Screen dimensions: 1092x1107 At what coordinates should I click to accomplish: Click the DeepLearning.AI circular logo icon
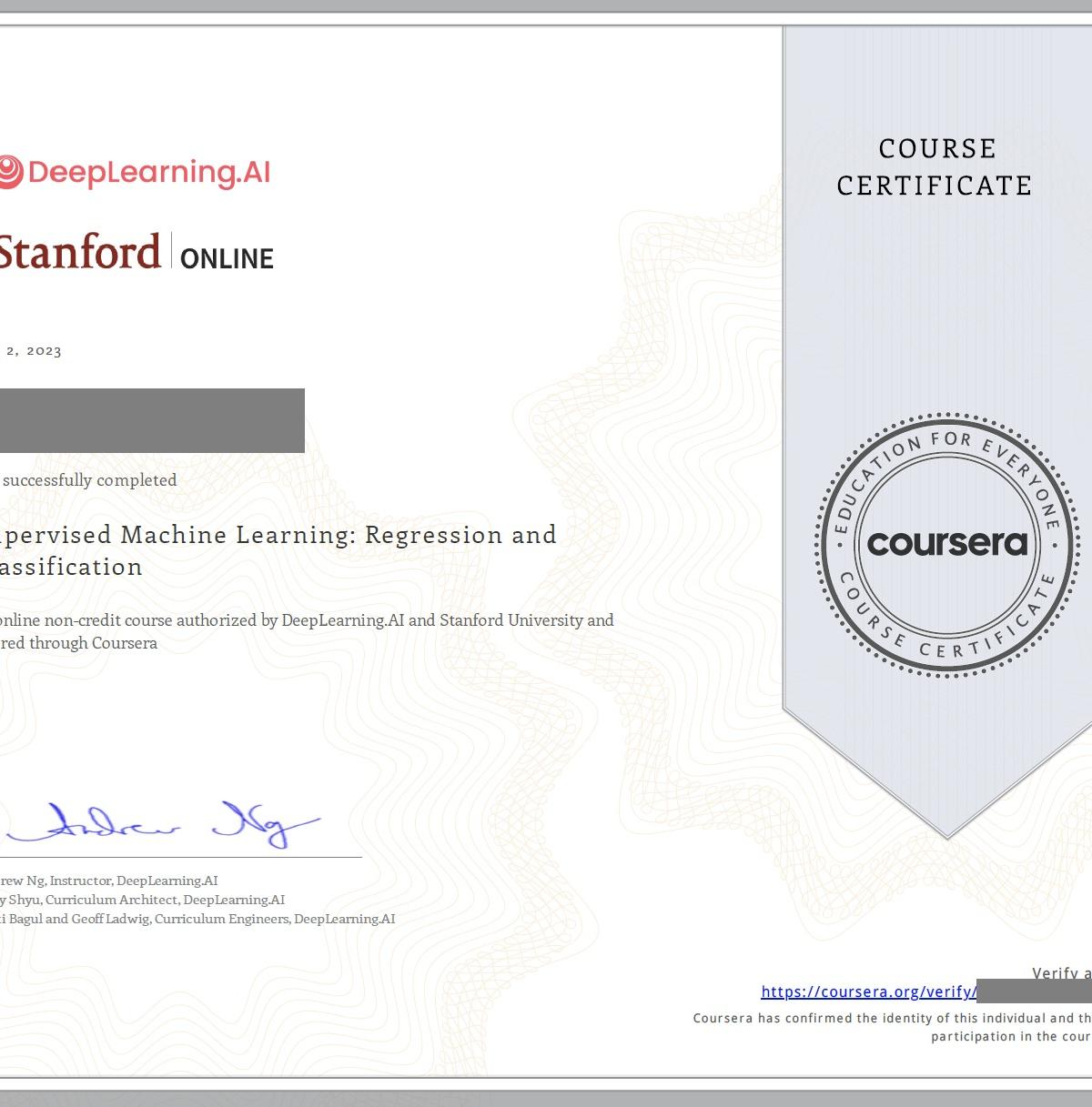click(x=10, y=172)
